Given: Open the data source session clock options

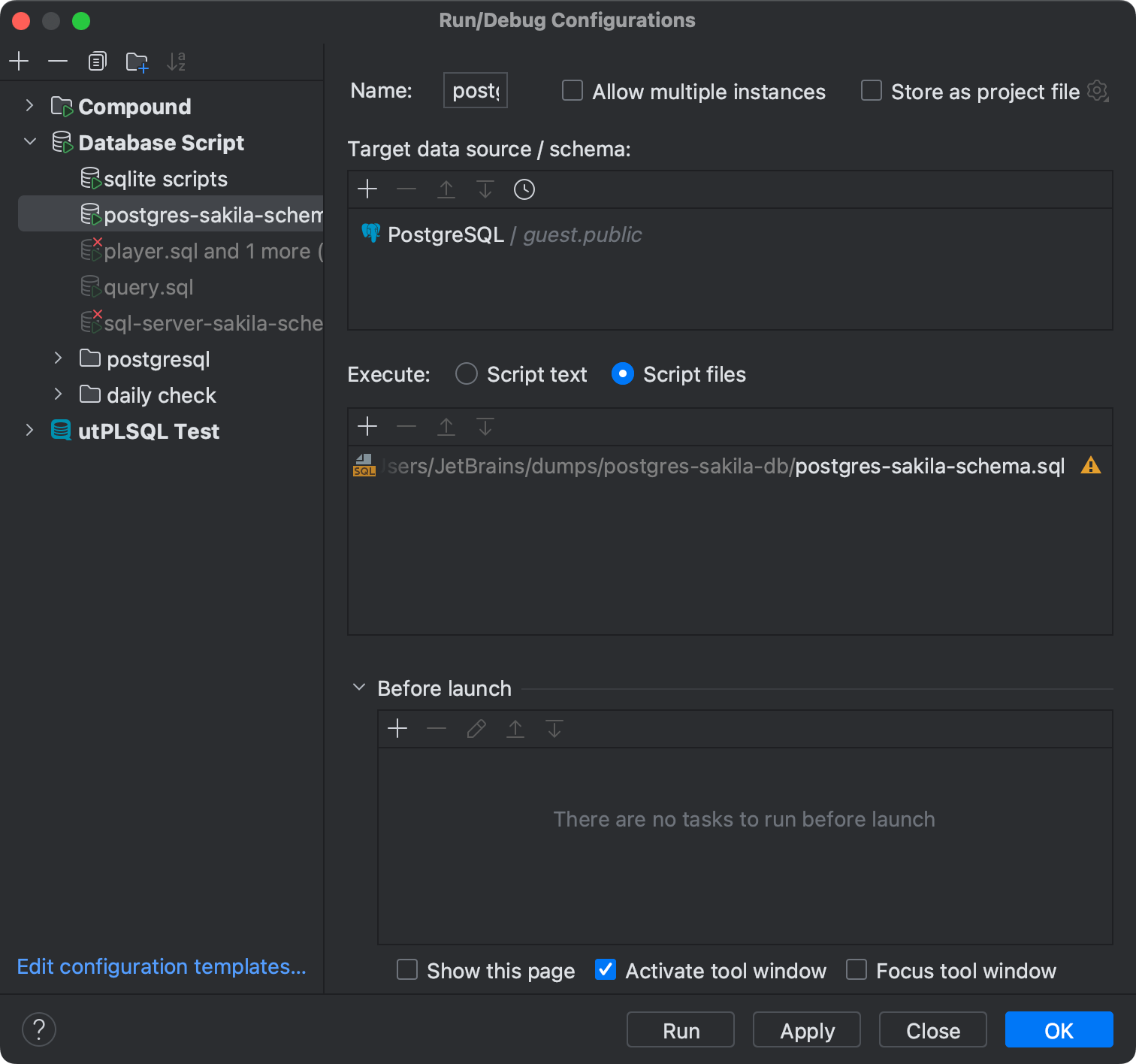Looking at the screenshot, I should pos(524,189).
